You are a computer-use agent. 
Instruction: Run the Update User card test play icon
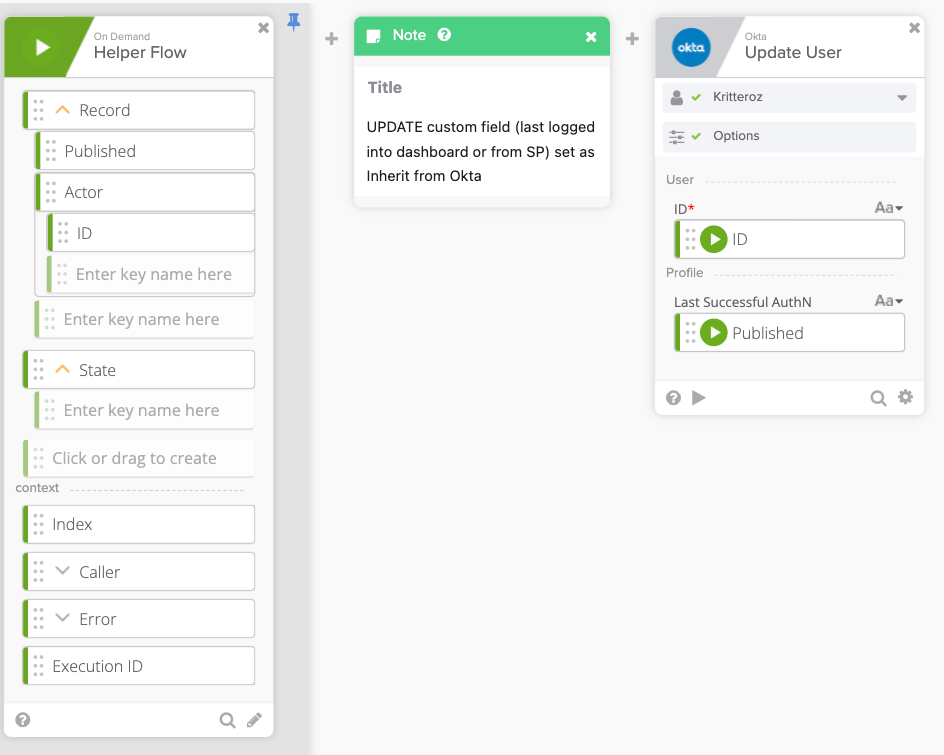tap(699, 397)
